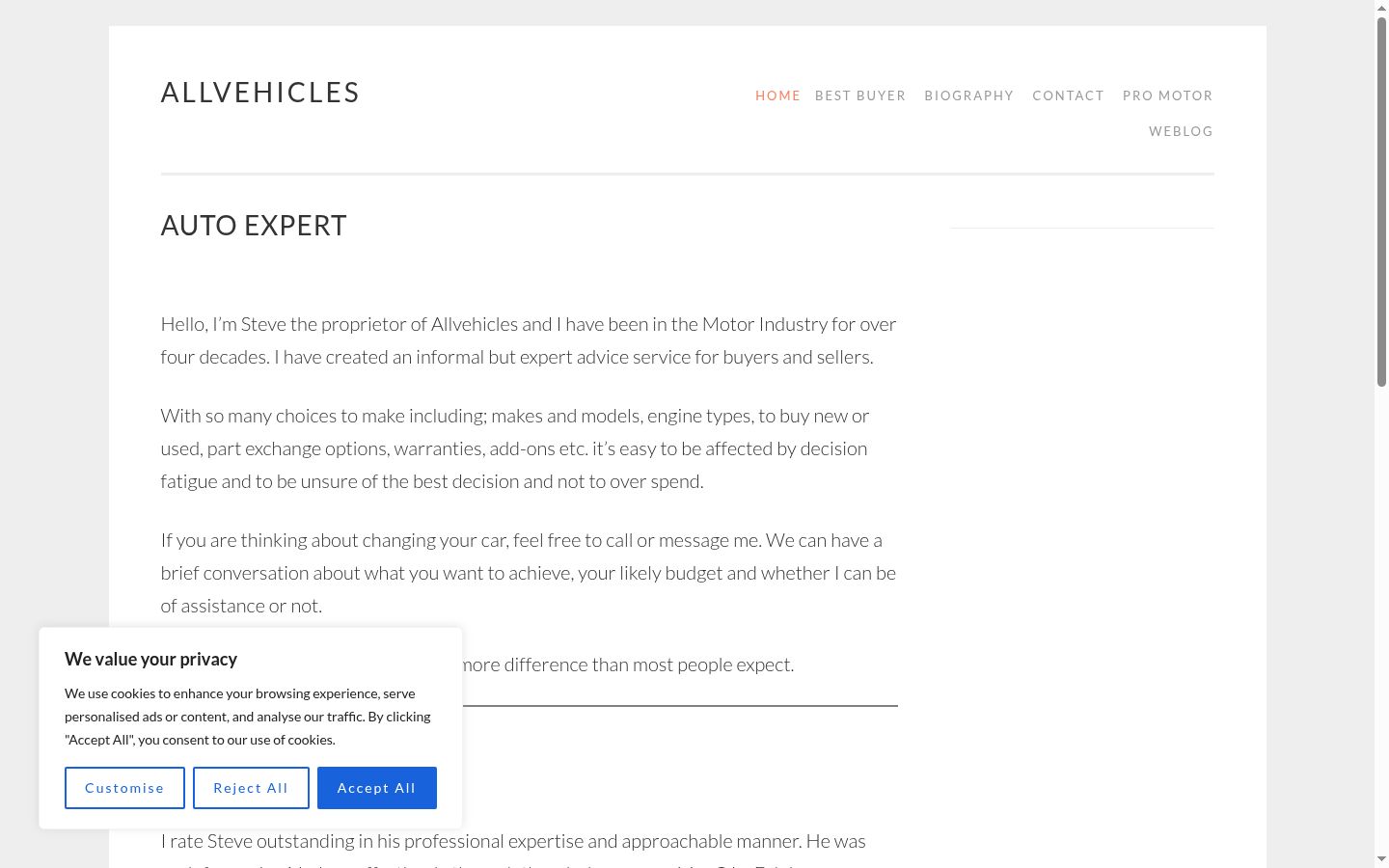This screenshot has height=868, width=1389.
Task: Click the ALLVEHICLES site title
Action: click(260, 93)
